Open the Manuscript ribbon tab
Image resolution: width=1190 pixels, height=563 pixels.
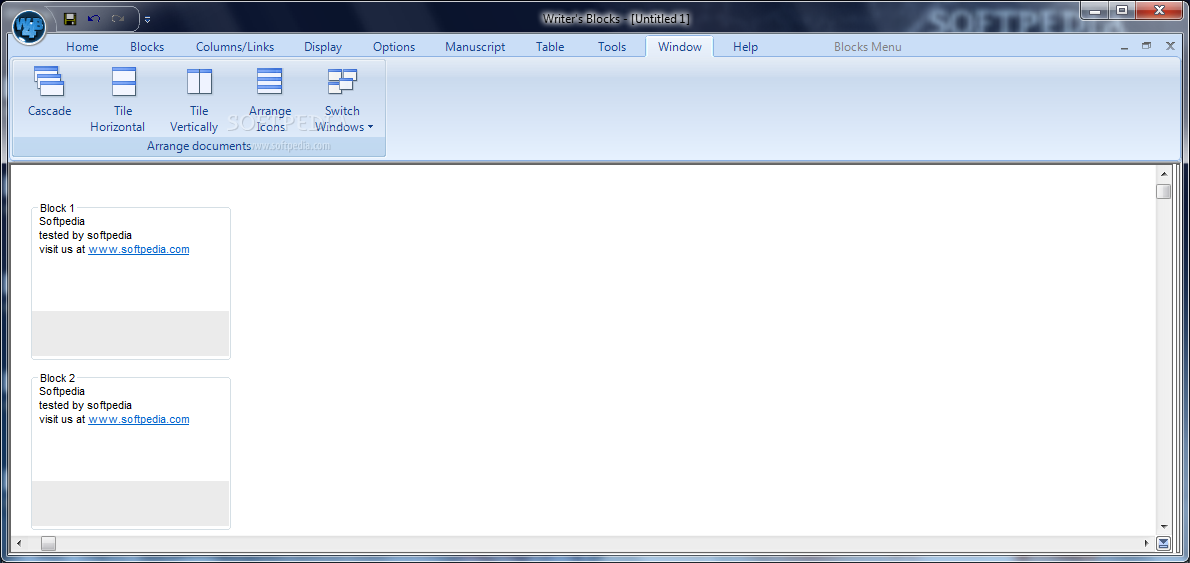[x=475, y=47]
